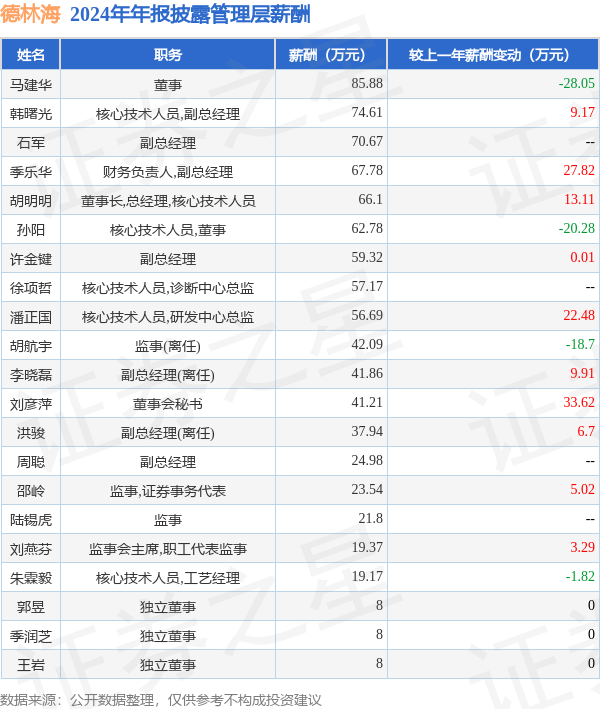Select the name 马建华
Image resolution: width=600 pixels, height=709 pixels.
click(31, 85)
